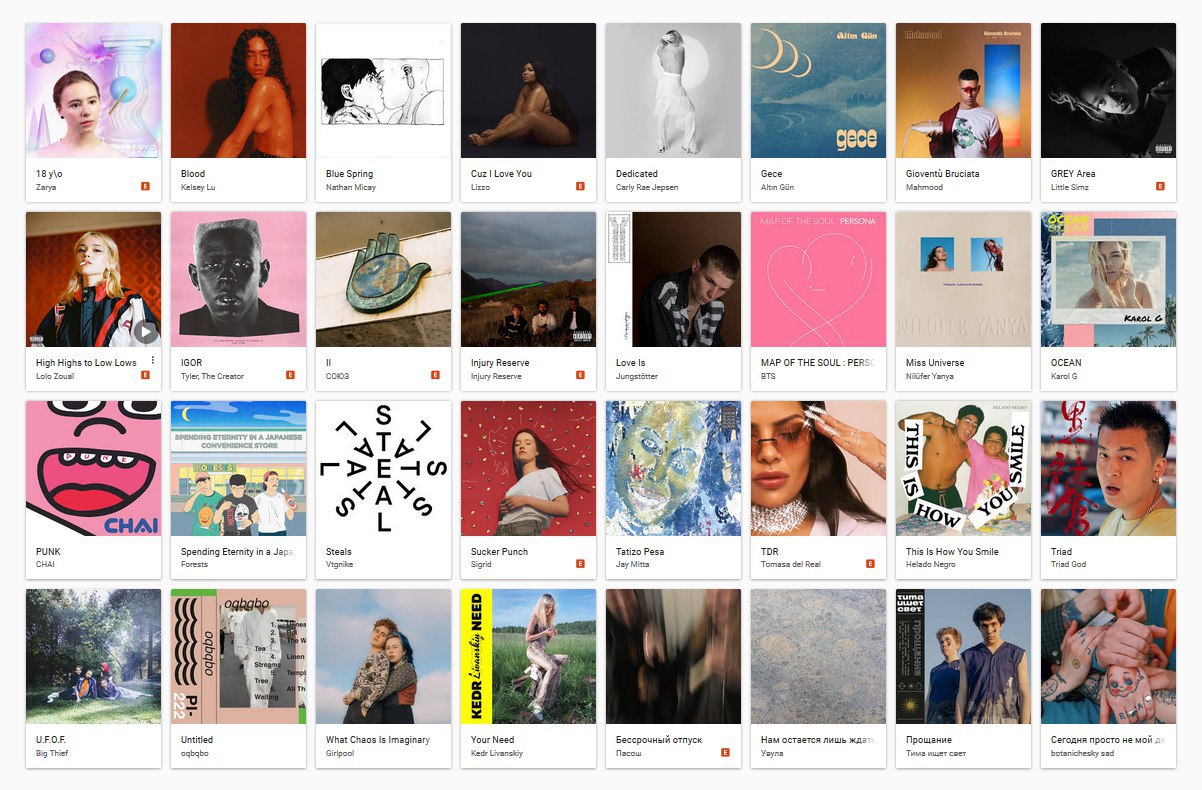1202x790 pixels.
Task: Open the three-dot menu beside High Highs to Low Lows
Action: (153, 361)
